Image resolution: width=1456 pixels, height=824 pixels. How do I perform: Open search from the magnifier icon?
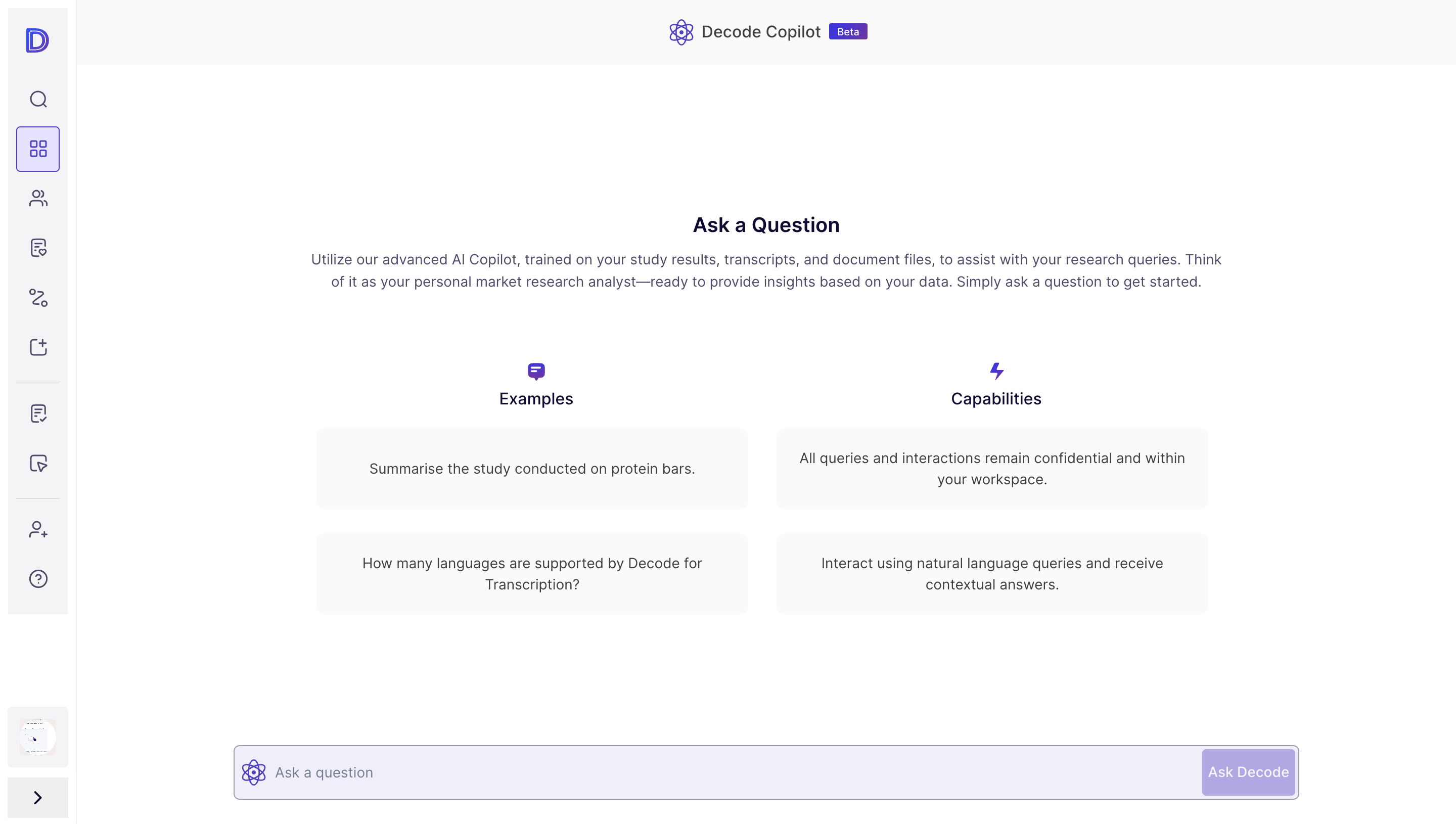[x=38, y=99]
